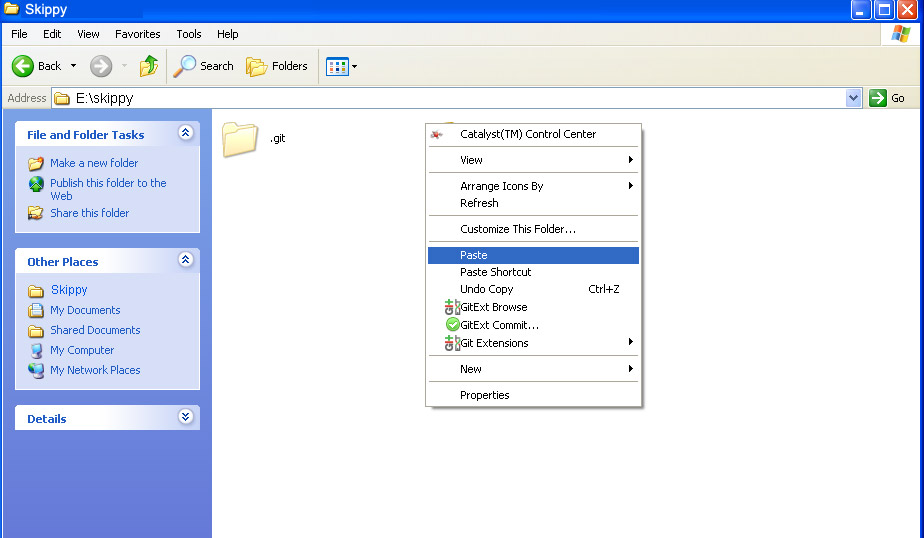Open My Documents link

coord(85,310)
